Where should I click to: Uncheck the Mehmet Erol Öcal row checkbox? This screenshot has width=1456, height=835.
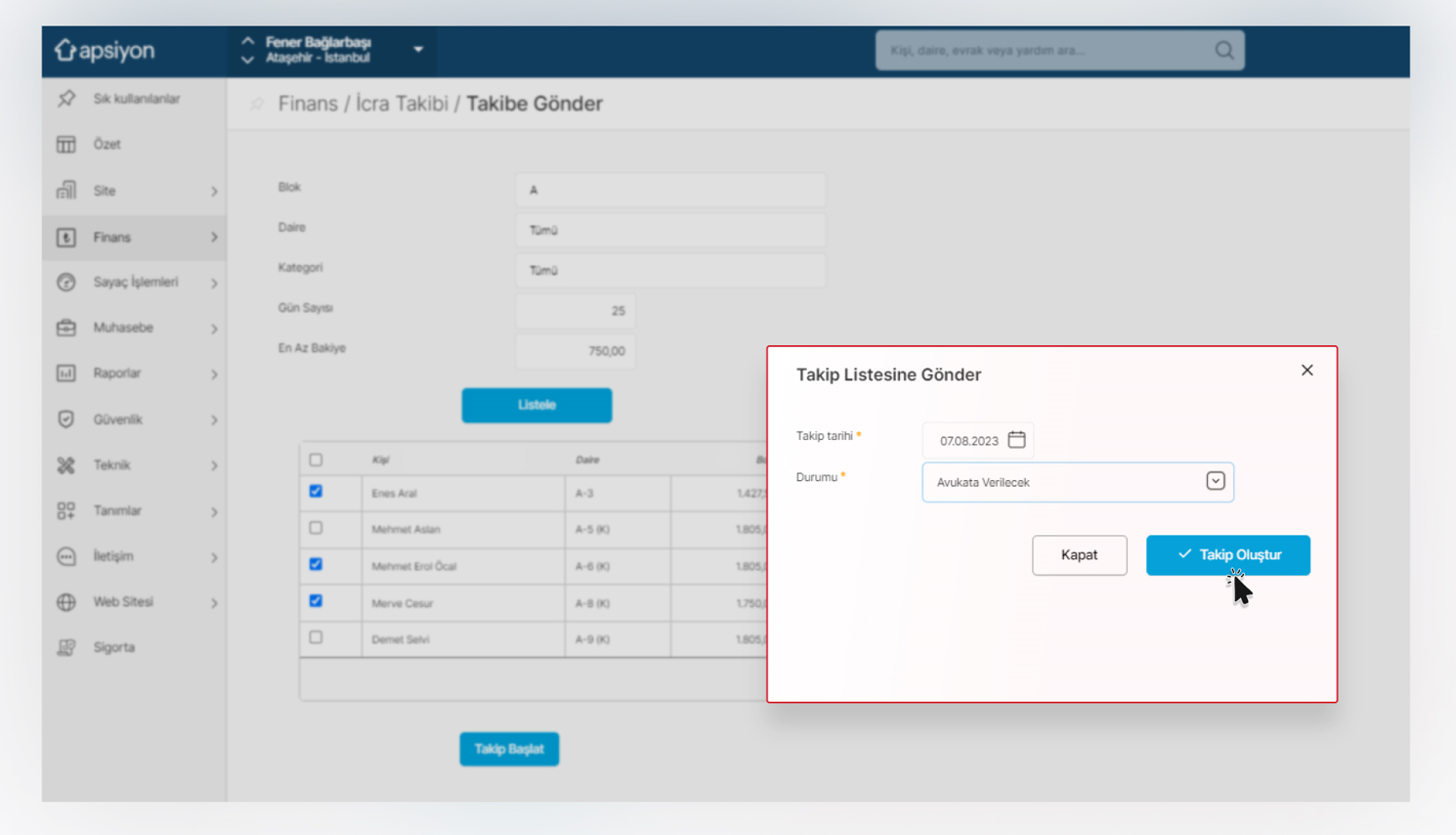click(316, 564)
